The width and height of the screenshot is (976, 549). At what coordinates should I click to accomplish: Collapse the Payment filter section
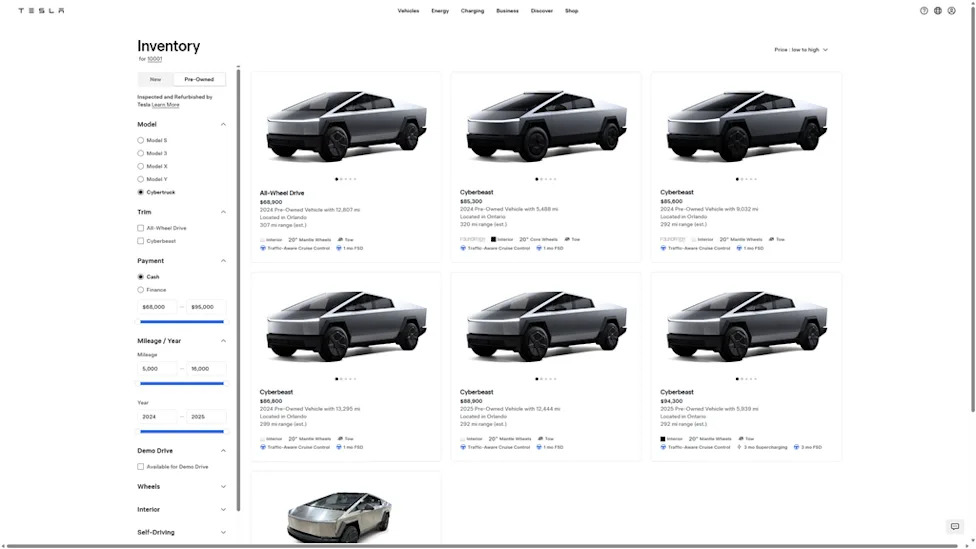(223, 261)
